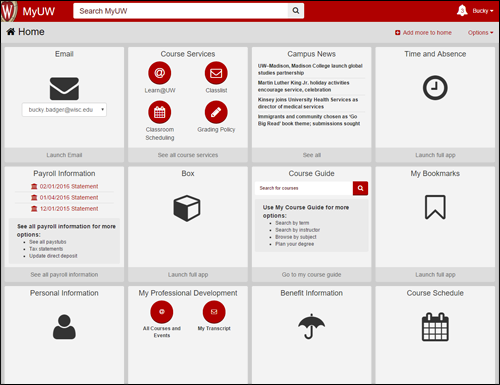Click the Add more to home plus icon
The height and width of the screenshot is (385, 500).
397,33
